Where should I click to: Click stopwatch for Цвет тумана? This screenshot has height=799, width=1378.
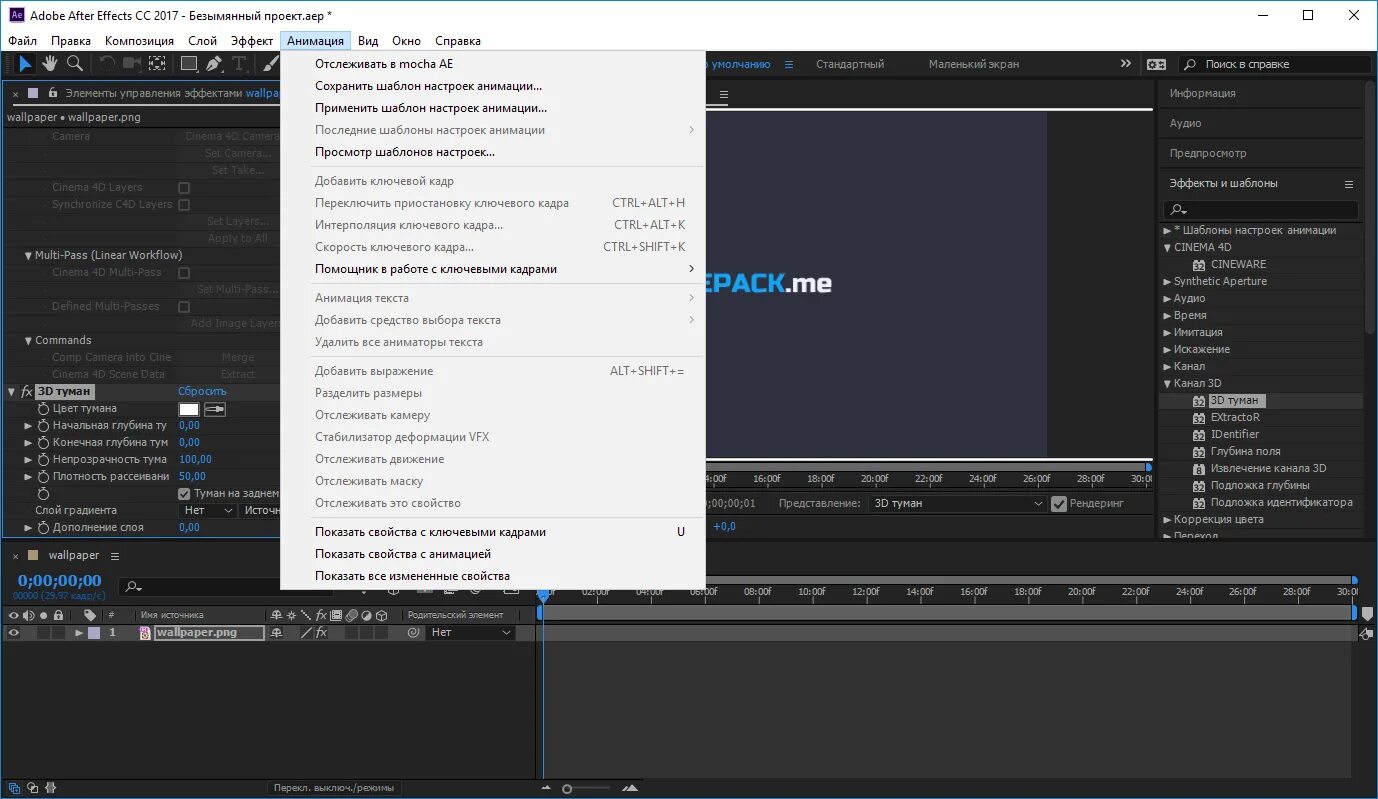[x=43, y=409]
